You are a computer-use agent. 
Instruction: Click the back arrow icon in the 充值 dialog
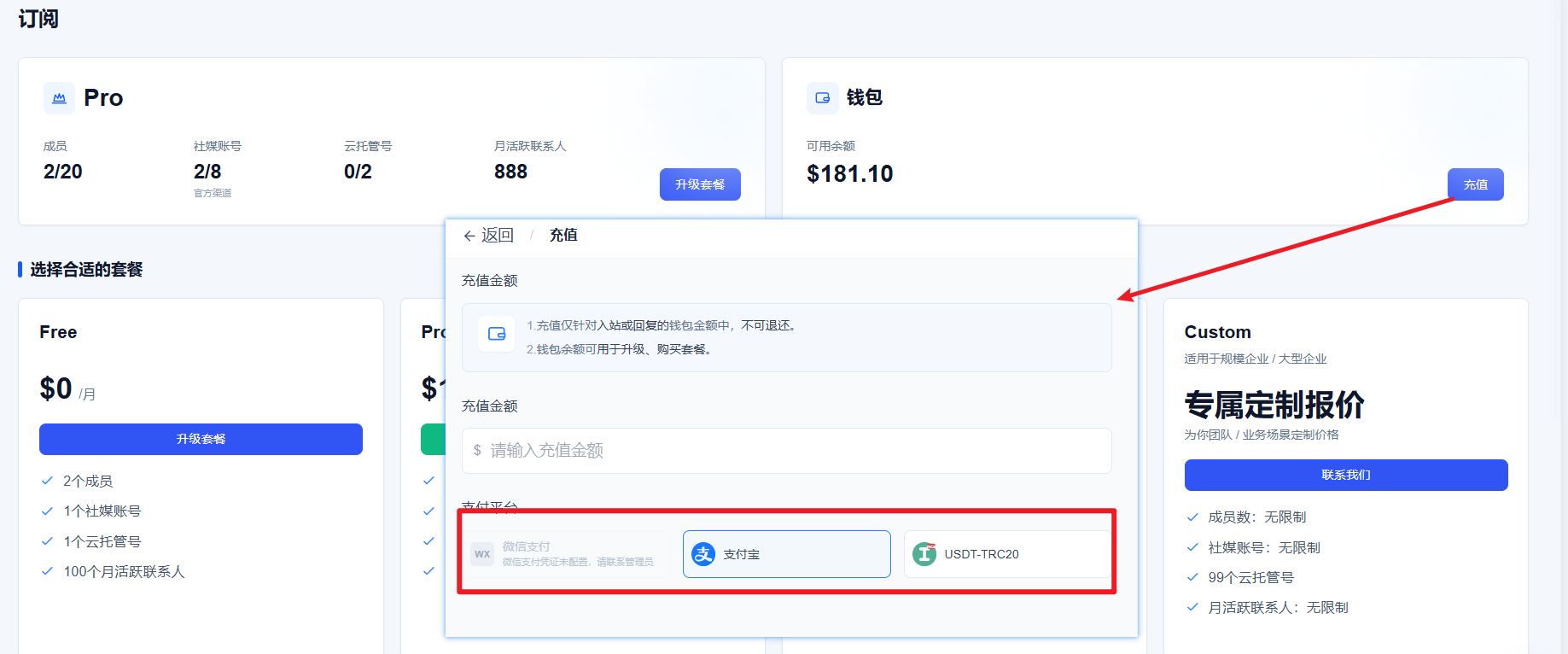(469, 236)
